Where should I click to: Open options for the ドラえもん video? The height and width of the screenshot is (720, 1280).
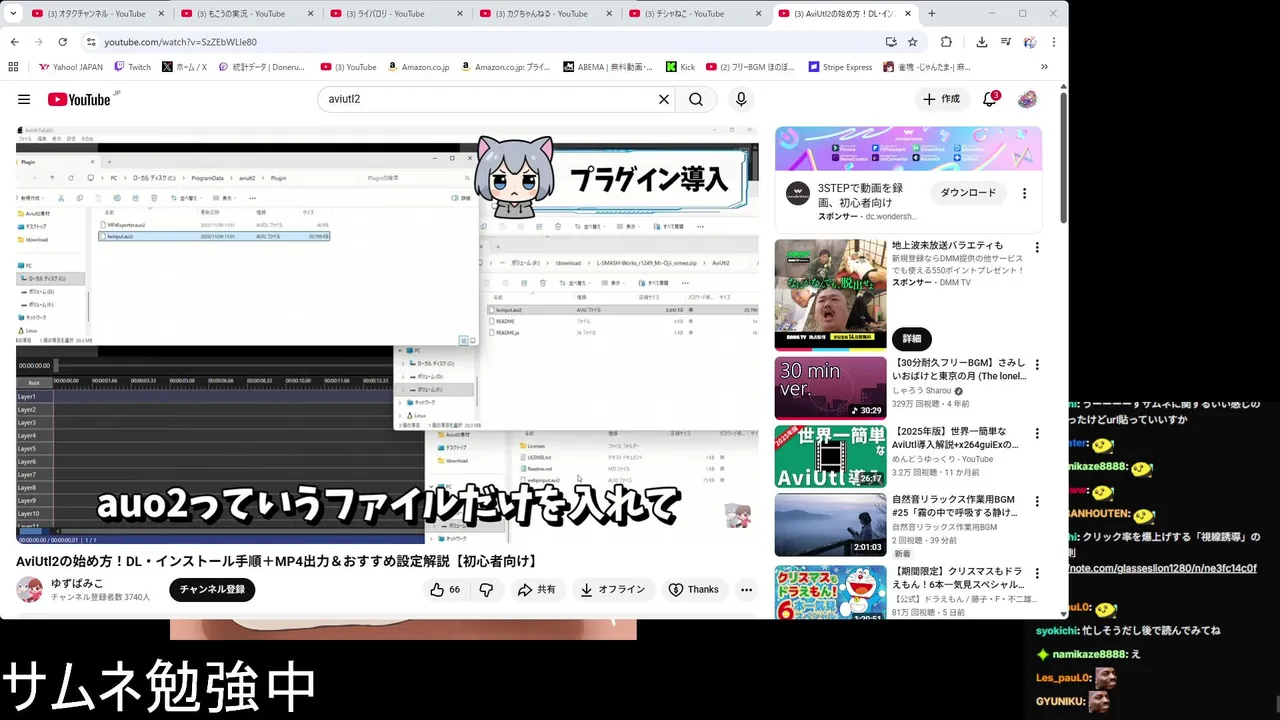(x=1037, y=573)
